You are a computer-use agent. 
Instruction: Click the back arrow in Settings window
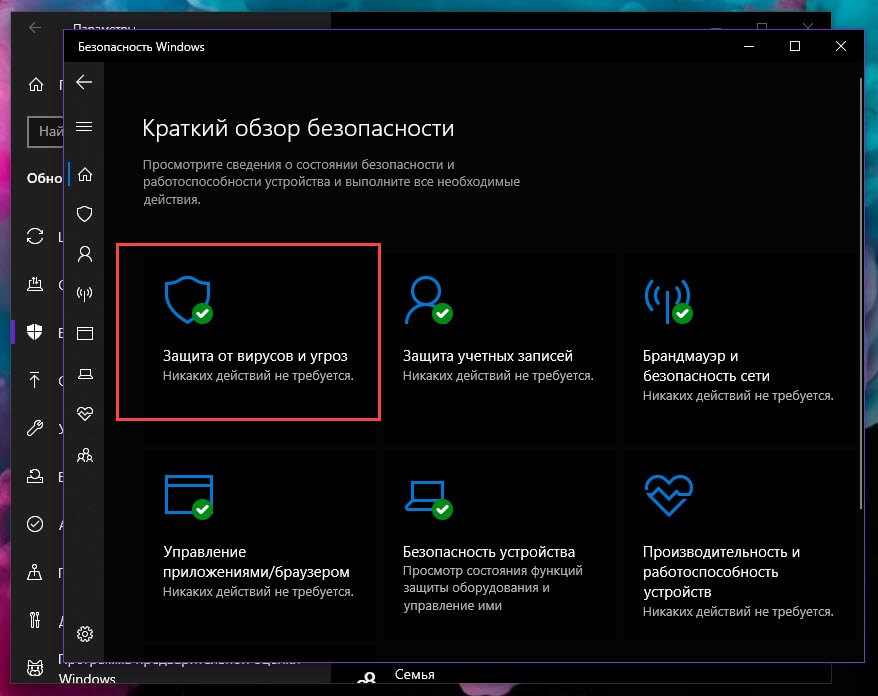(x=35, y=27)
